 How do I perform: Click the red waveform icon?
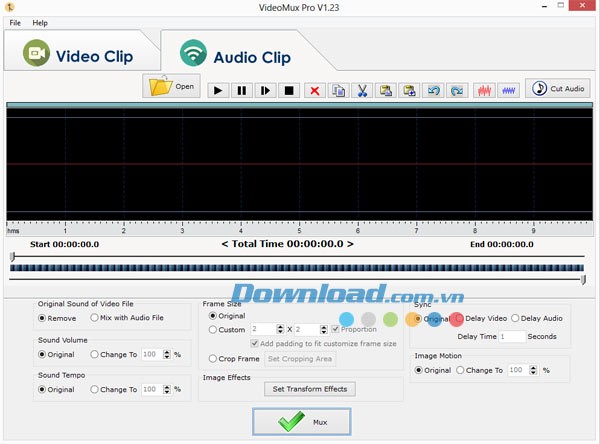coord(484,91)
